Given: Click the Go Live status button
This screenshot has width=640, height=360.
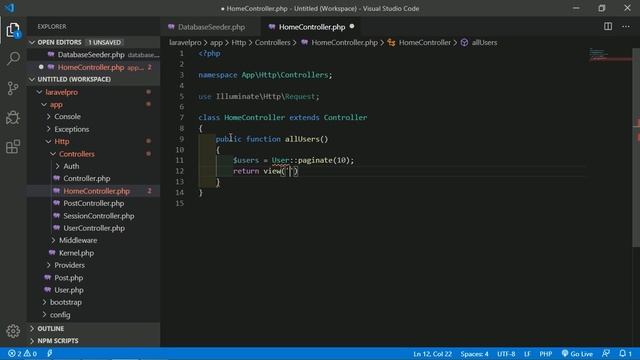Looking at the screenshot, I should (x=577, y=353).
